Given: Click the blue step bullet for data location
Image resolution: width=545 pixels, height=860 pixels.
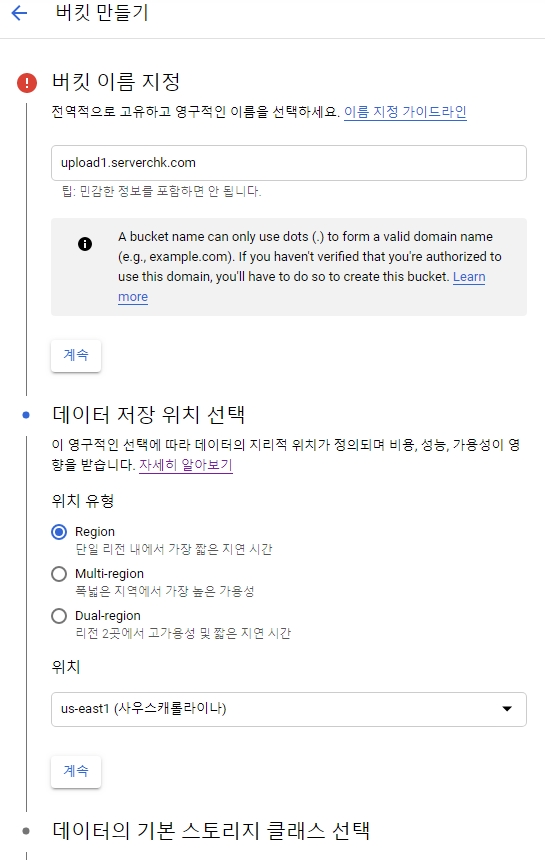Looking at the screenshot, I should pos(26,415).
